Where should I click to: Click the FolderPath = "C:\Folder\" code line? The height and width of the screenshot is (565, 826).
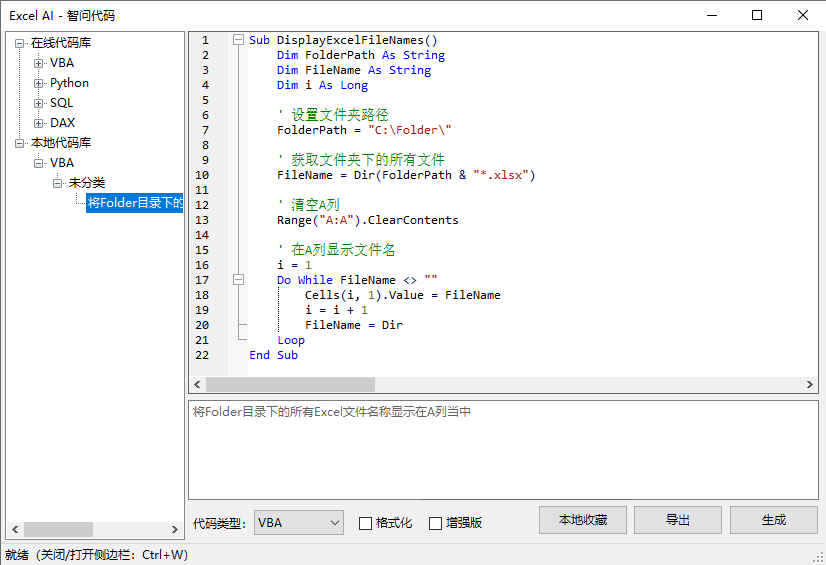364,130
